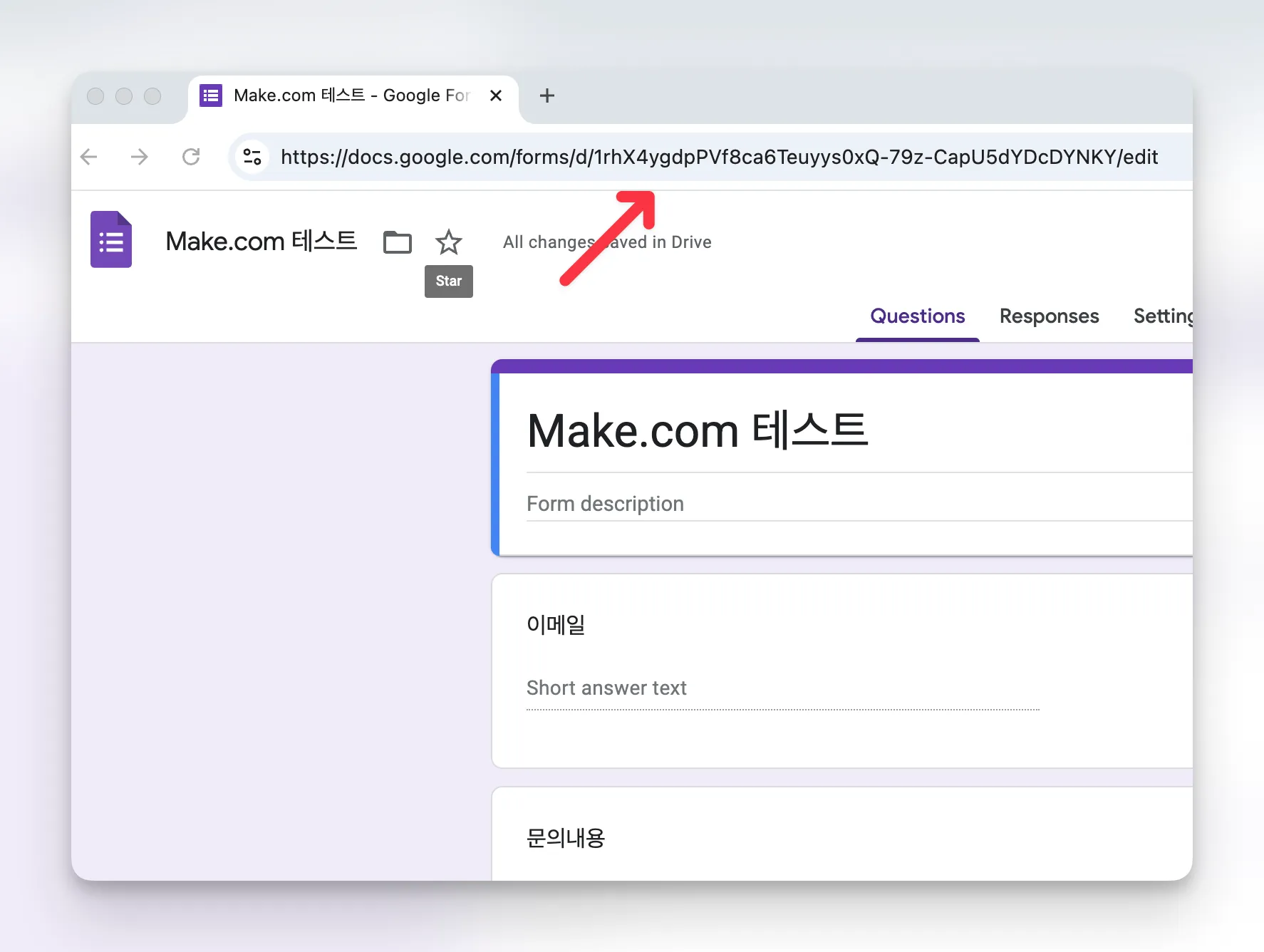This screenshot has height=952, width=1264.
Task: Click the browser forward arrow
Action: (x=140, y=157)
